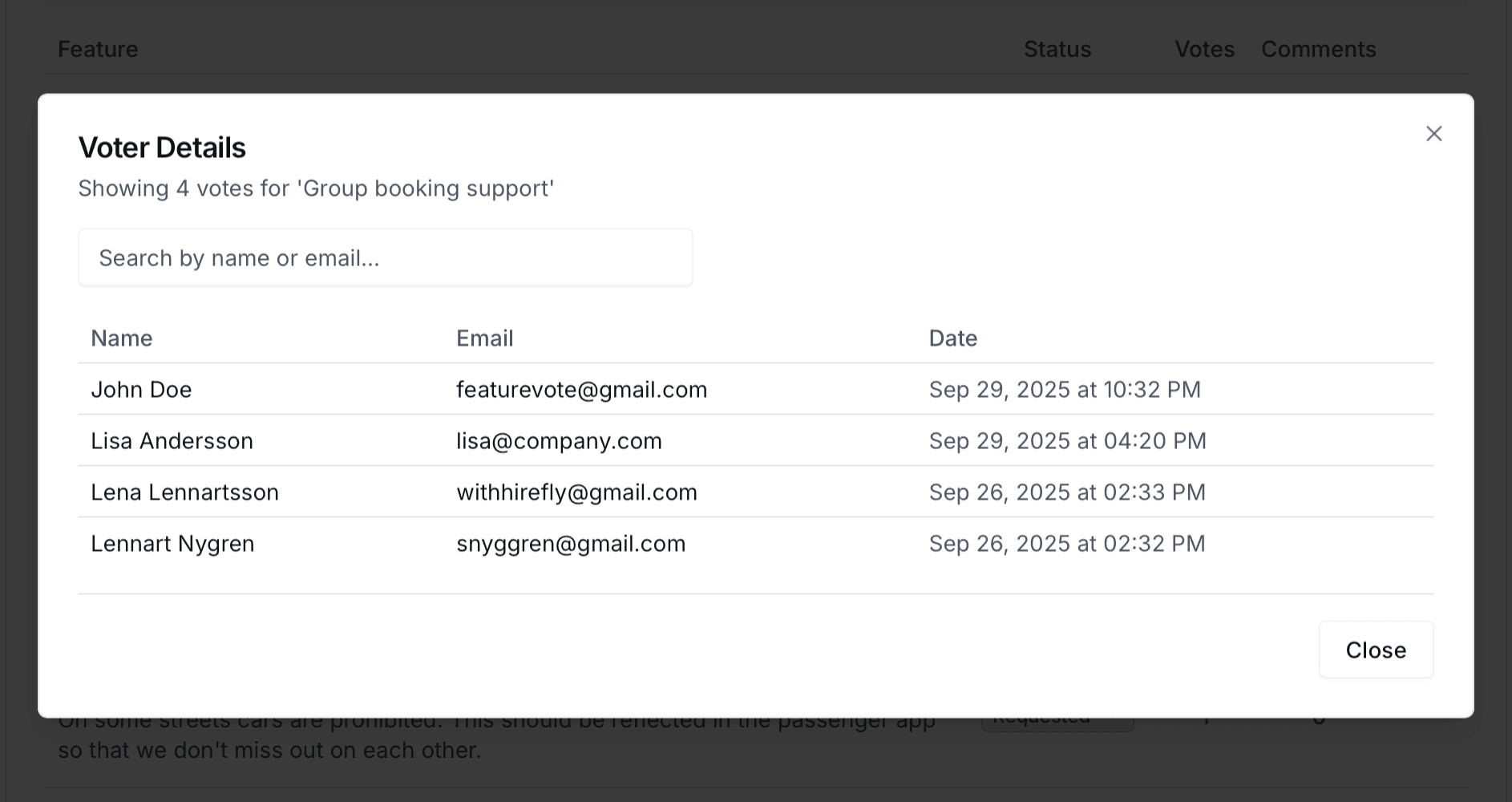Click the Close button

tap(1376, 650)
